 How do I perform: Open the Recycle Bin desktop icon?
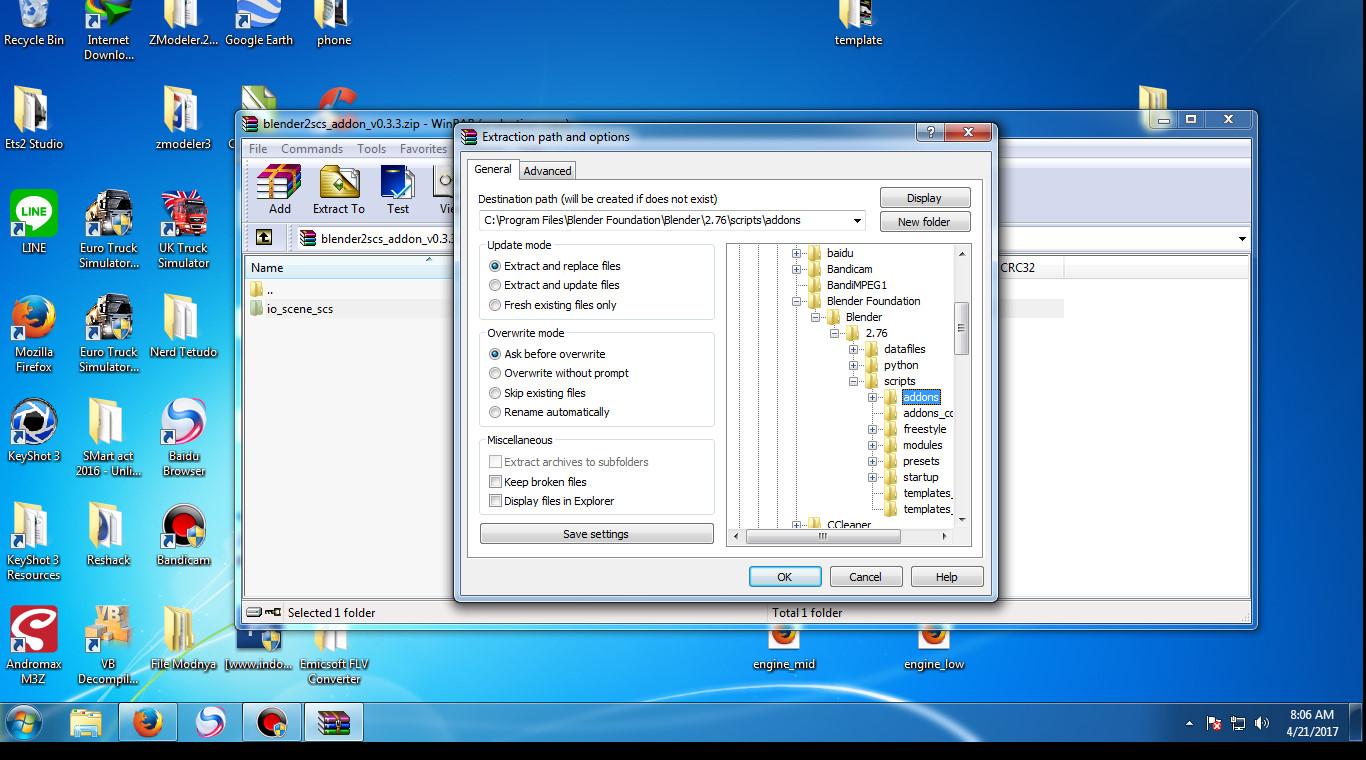pyautogui.click(x=34, y=25)
